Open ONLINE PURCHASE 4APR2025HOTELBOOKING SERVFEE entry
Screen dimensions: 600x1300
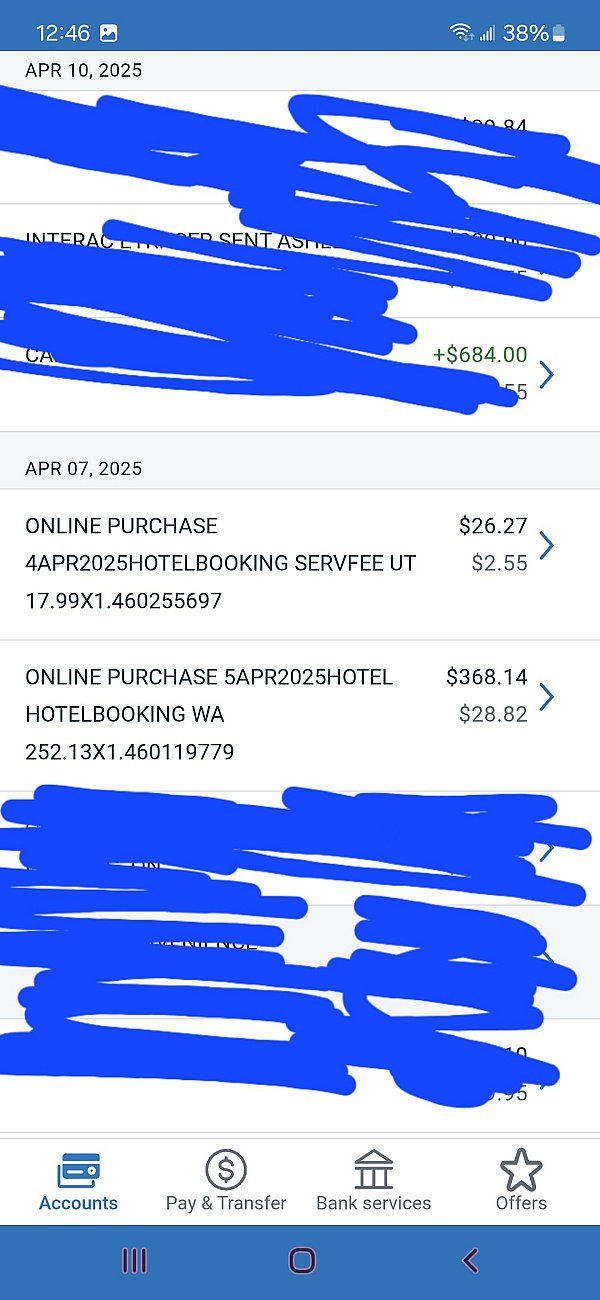pyautogui.click(x=220, y=563)
